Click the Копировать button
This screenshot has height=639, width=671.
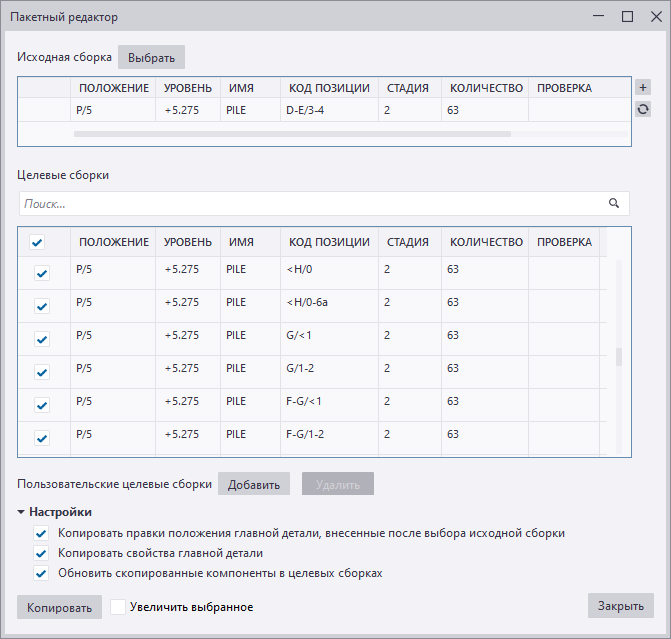[x=59, y=607]
